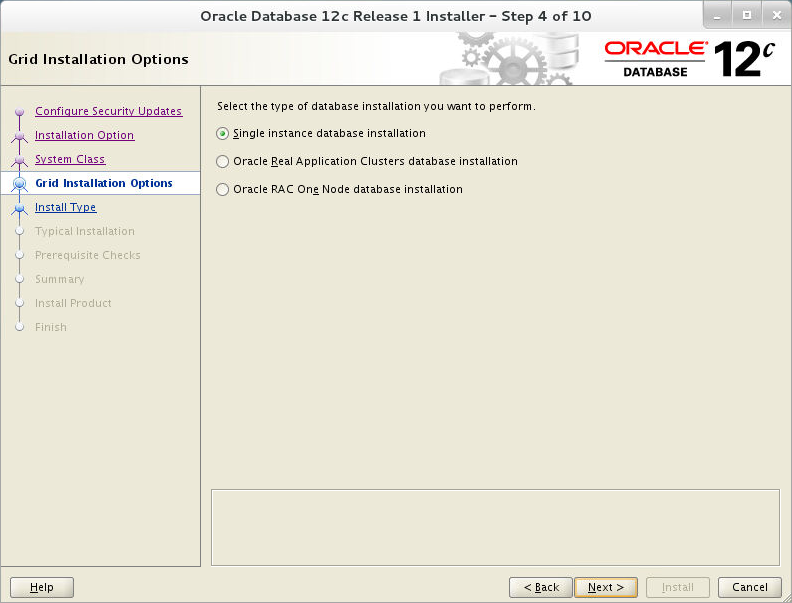792x603 pixels.
Task: Click the Grid Installation Options page heading
Action: click(x=98, y=59)
